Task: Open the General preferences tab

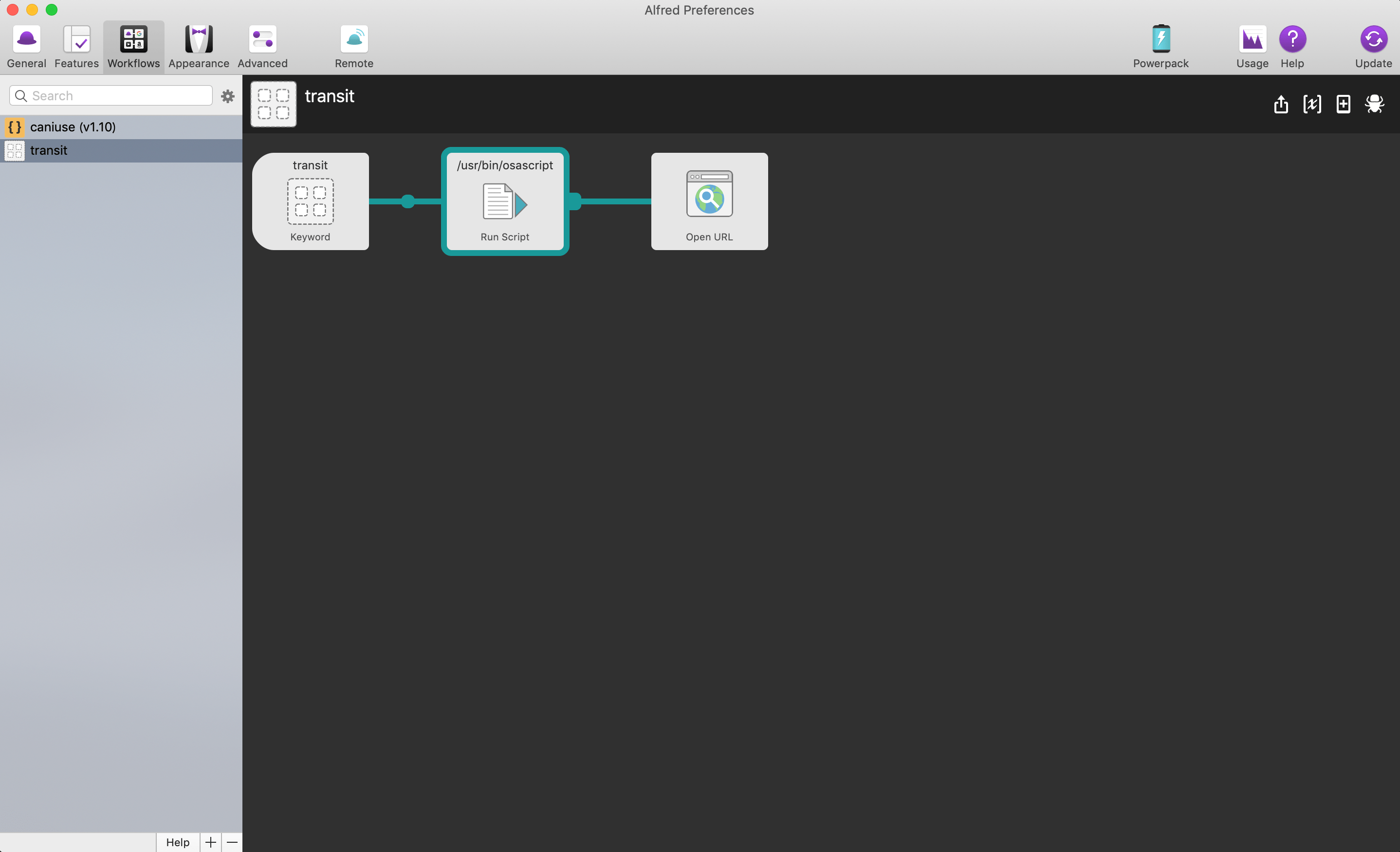Action: pos(26,47)
